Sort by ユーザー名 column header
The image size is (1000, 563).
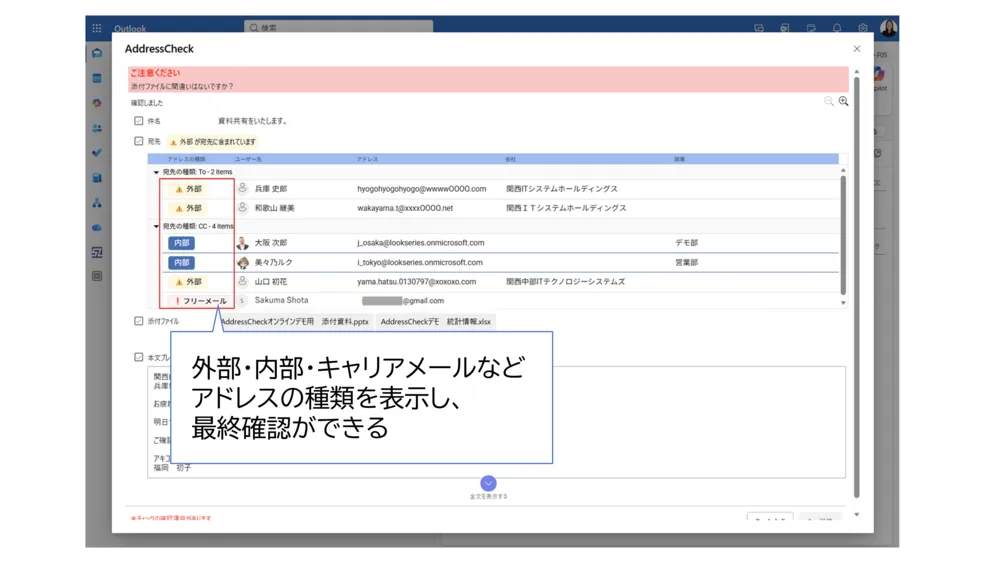click(x=248, y=159)
